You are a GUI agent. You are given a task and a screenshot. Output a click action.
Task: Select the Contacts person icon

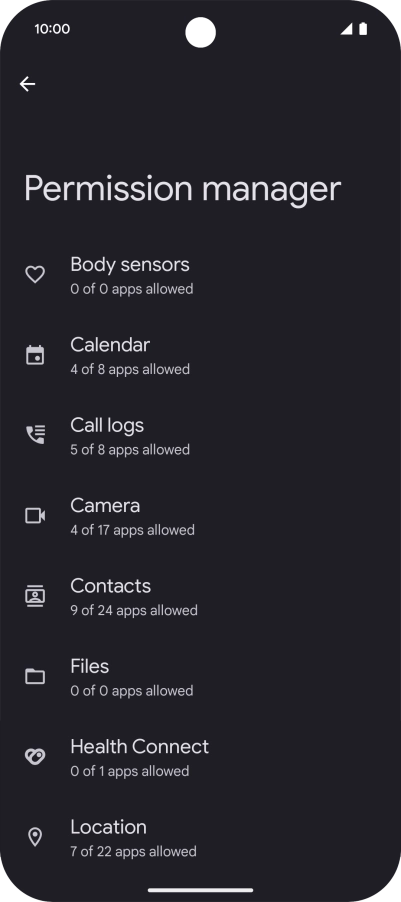35,596
